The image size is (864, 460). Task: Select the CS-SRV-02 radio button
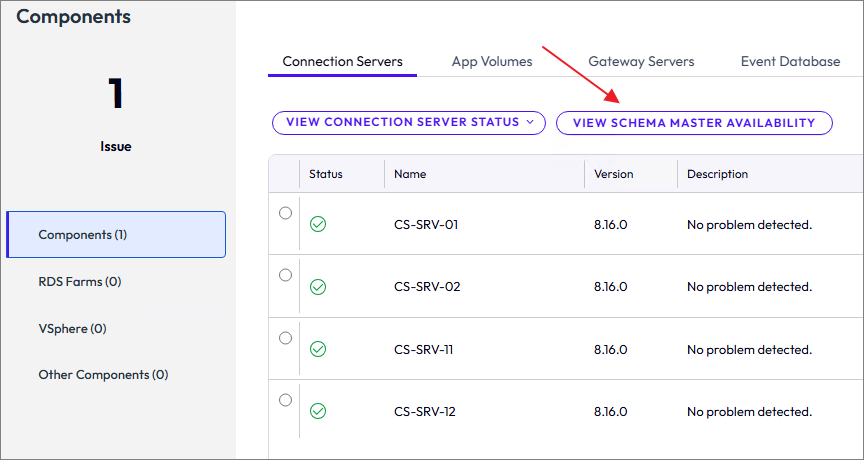click(x=286, y=275)
